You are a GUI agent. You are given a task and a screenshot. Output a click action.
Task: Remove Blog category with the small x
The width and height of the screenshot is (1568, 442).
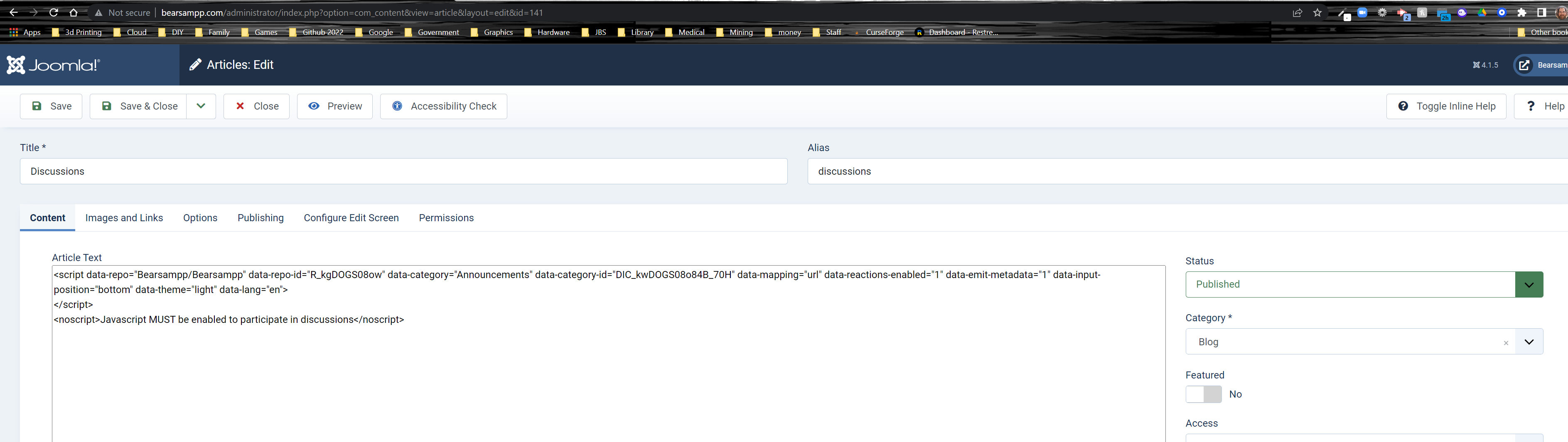pos(1506,342)
